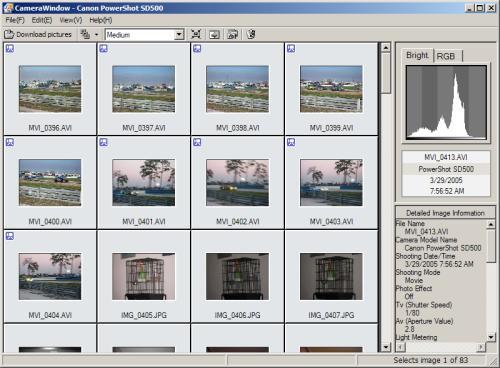
Task: Click the Download pictures button
Action: point(38,34)
